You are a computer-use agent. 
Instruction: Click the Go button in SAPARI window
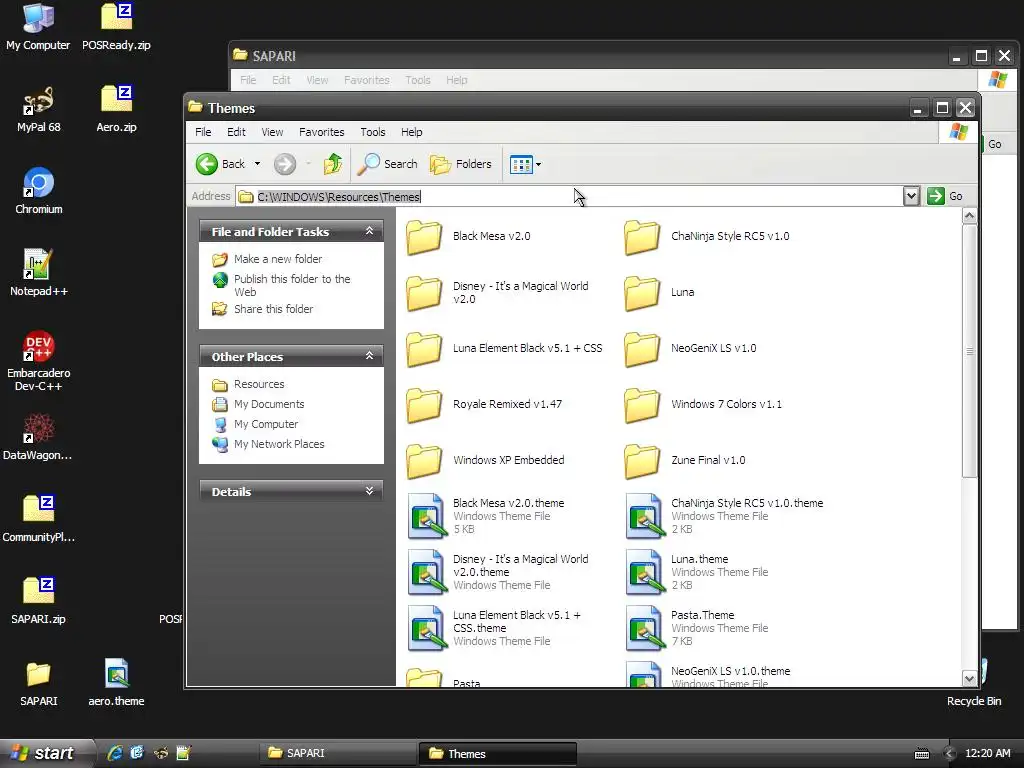[x=995, y=144]
